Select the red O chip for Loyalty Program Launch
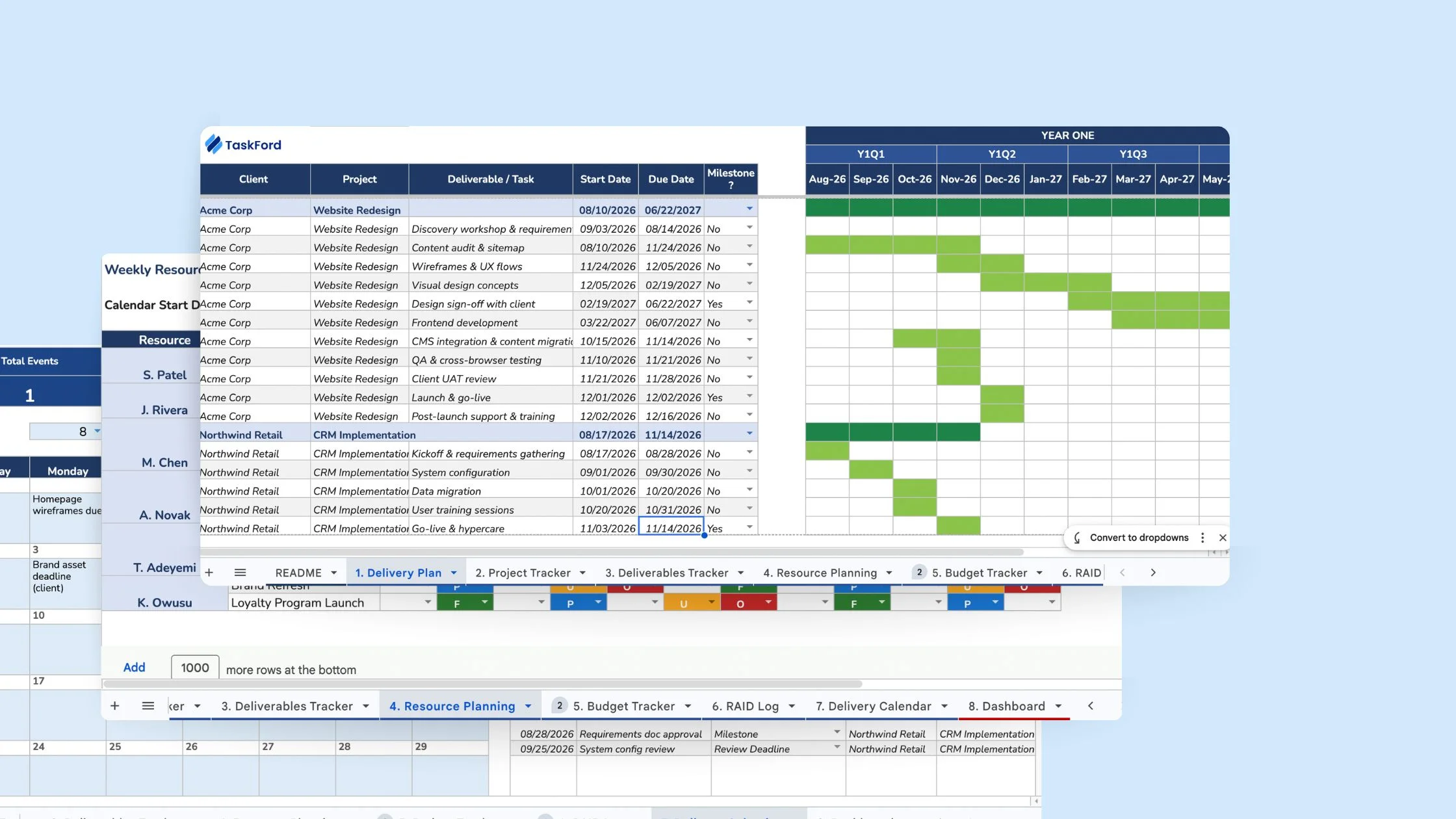This screenshot has height=819, width=1456. coord(749,603)
